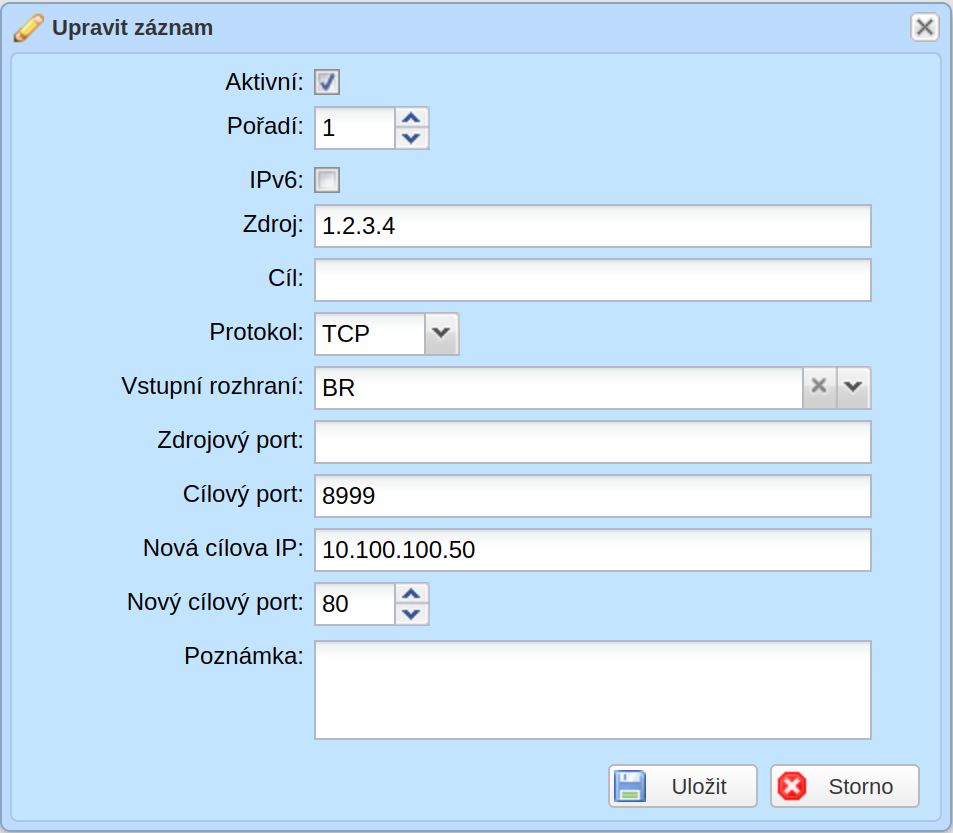The width and height of the screenshot is (953, 833).
Task: Click the pencil edit icon in title
Action: pos(28,28)
